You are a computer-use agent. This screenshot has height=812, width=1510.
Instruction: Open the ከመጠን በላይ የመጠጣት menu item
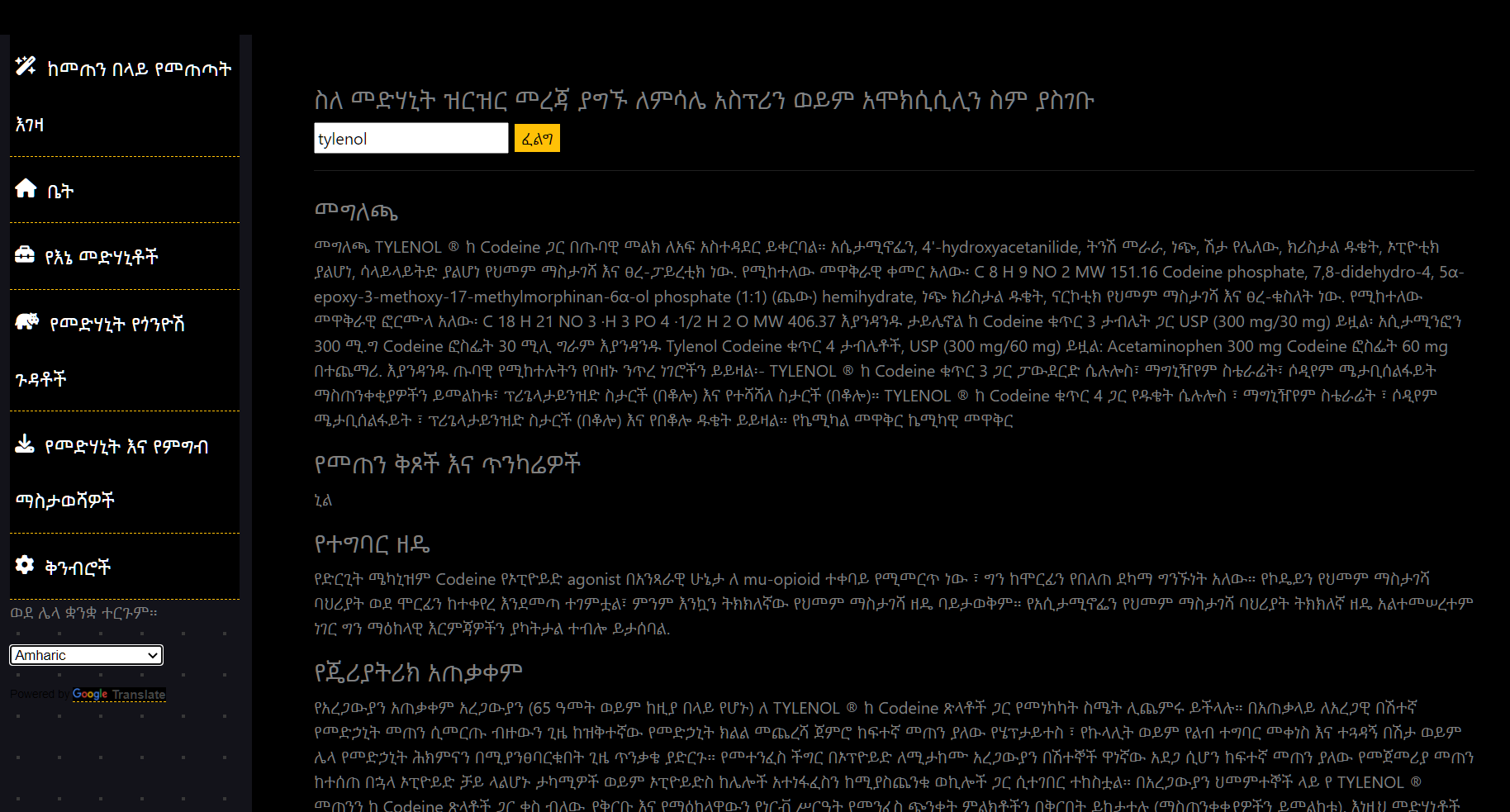125,96
